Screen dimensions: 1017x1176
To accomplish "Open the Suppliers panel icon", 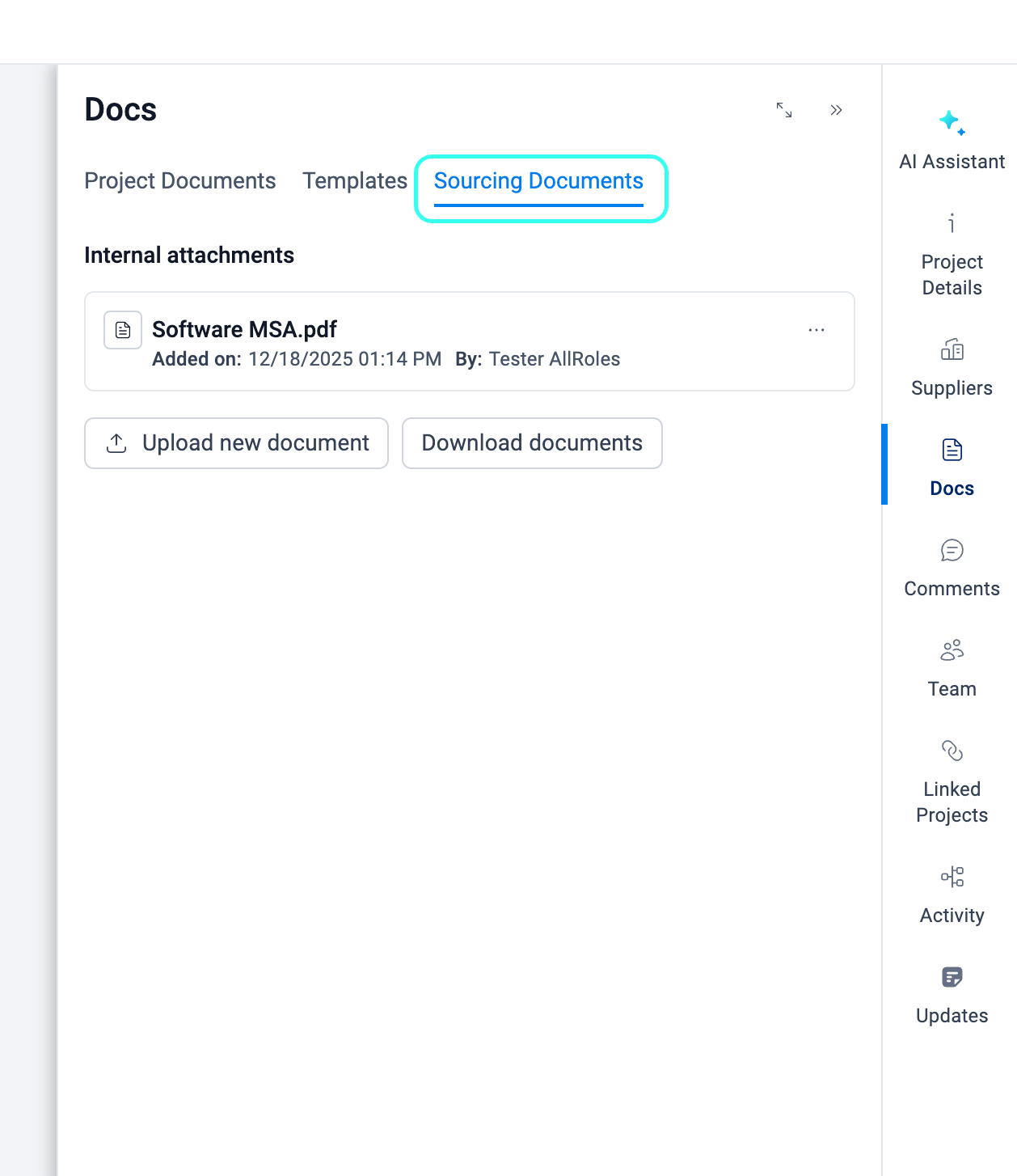I will [x=952, y=349].
